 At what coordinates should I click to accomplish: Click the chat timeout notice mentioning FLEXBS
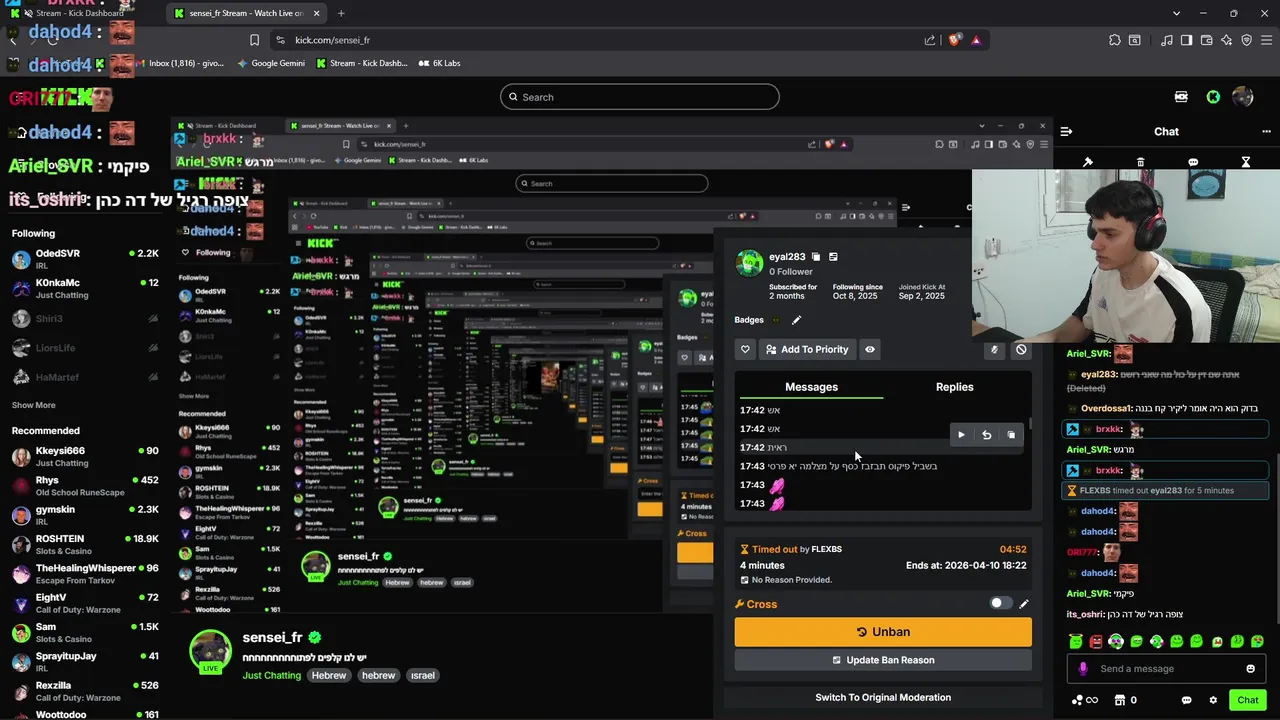pos(1164,491)
